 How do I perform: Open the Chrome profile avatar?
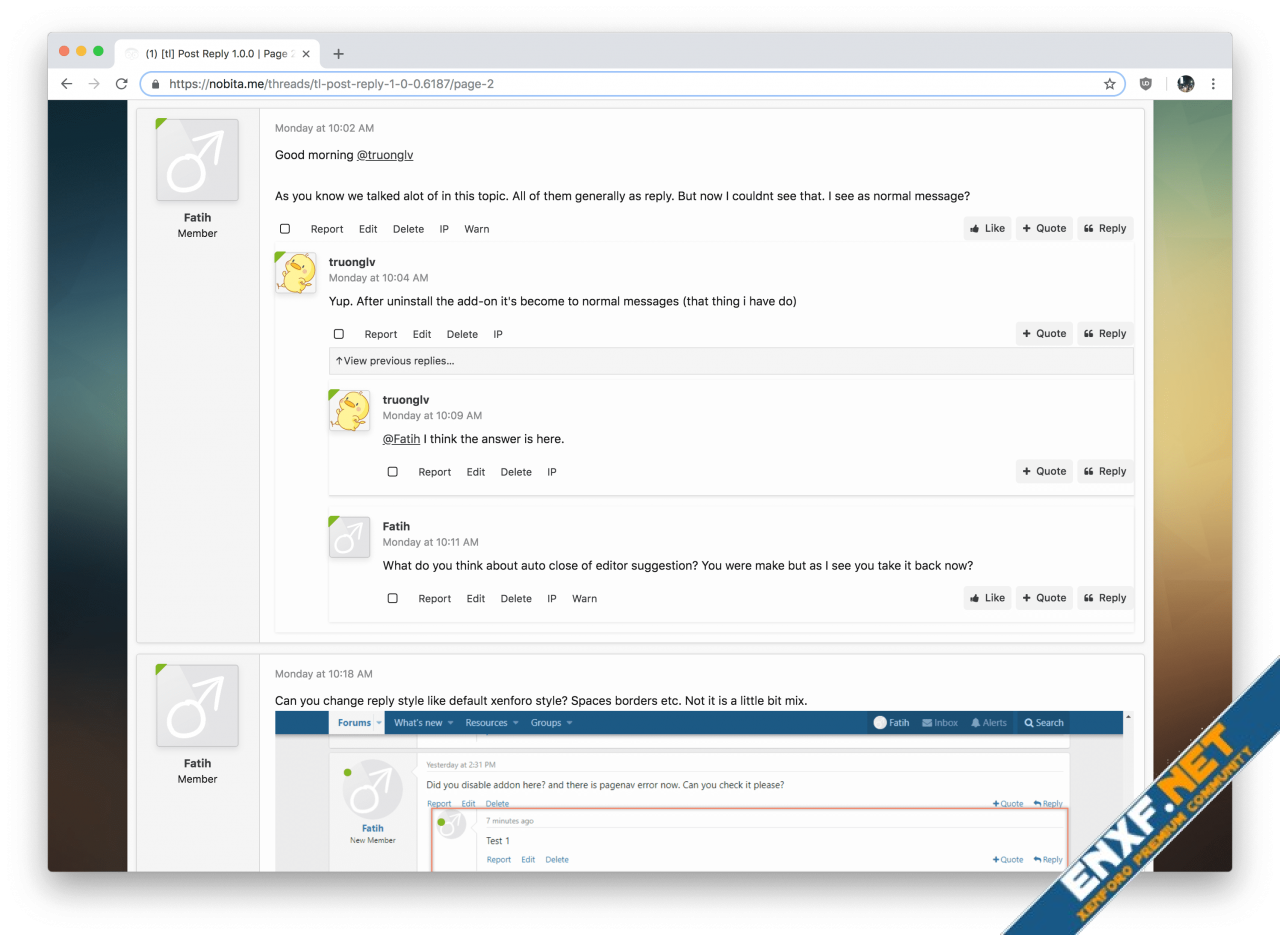pyautogui.click(x=1186, y=84)
